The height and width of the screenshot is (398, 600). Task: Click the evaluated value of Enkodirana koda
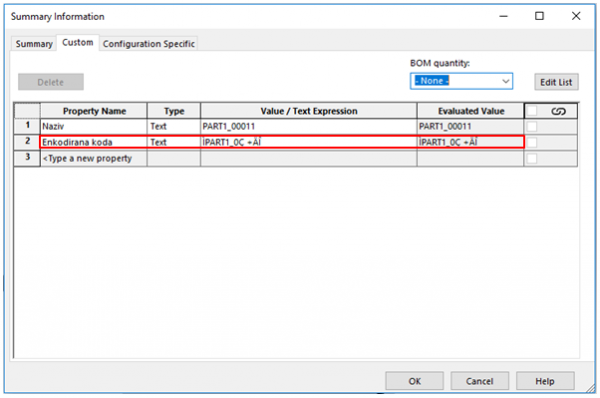point(470,142)
